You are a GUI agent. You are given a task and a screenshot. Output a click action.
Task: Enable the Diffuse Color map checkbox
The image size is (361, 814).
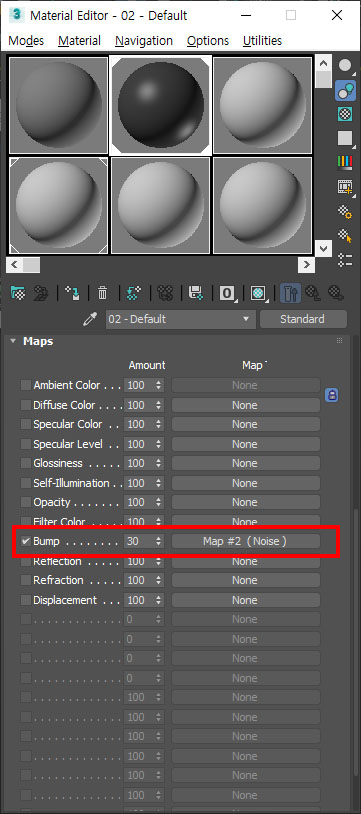(25, 405)
